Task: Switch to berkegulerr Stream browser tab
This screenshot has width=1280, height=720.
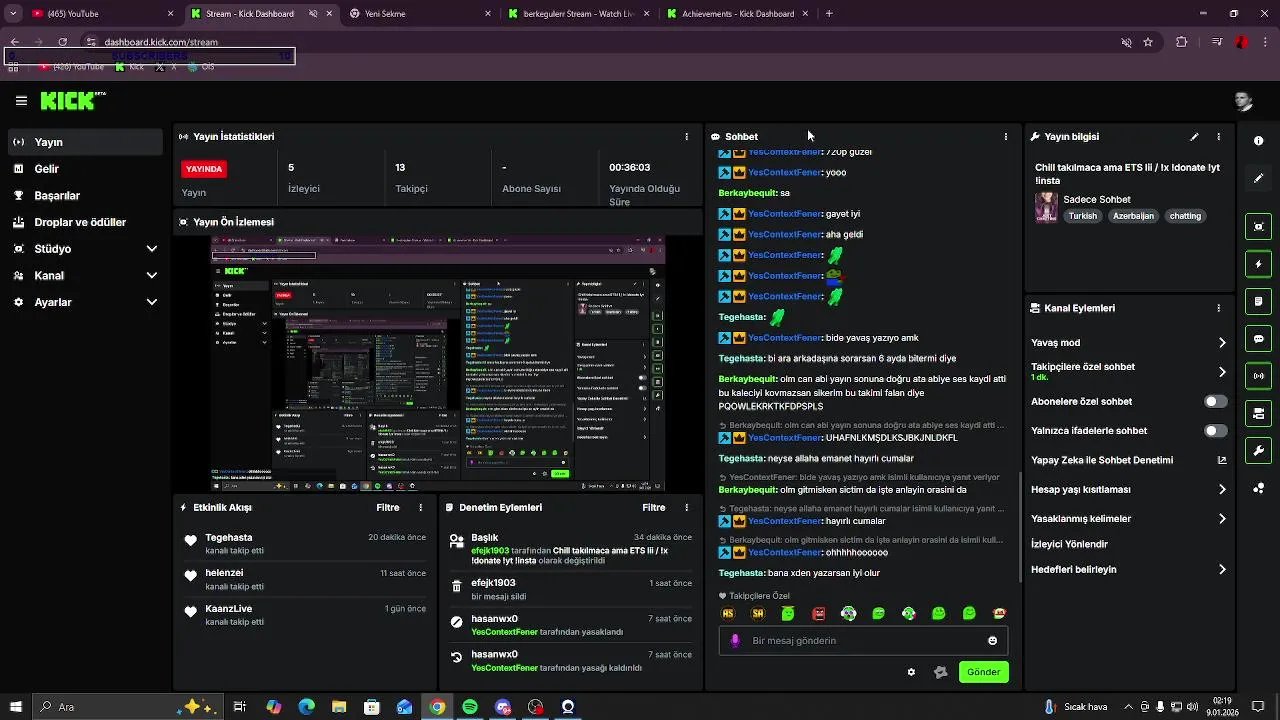Action: [578, 14]
